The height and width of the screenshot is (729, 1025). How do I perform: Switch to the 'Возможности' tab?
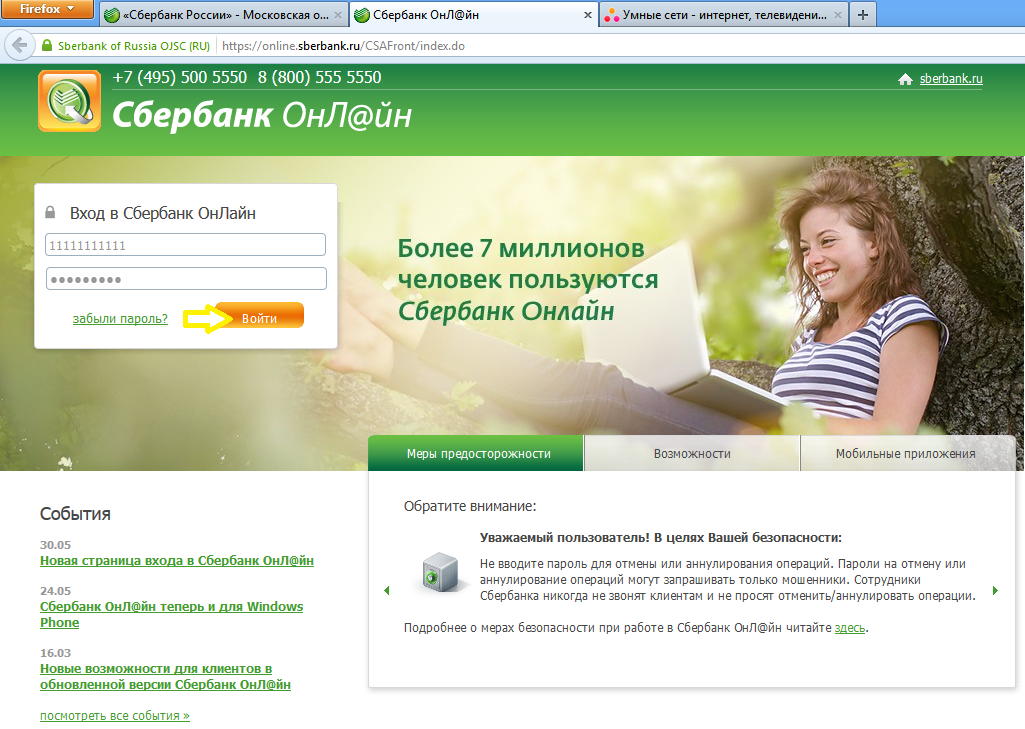pos(692,453)
